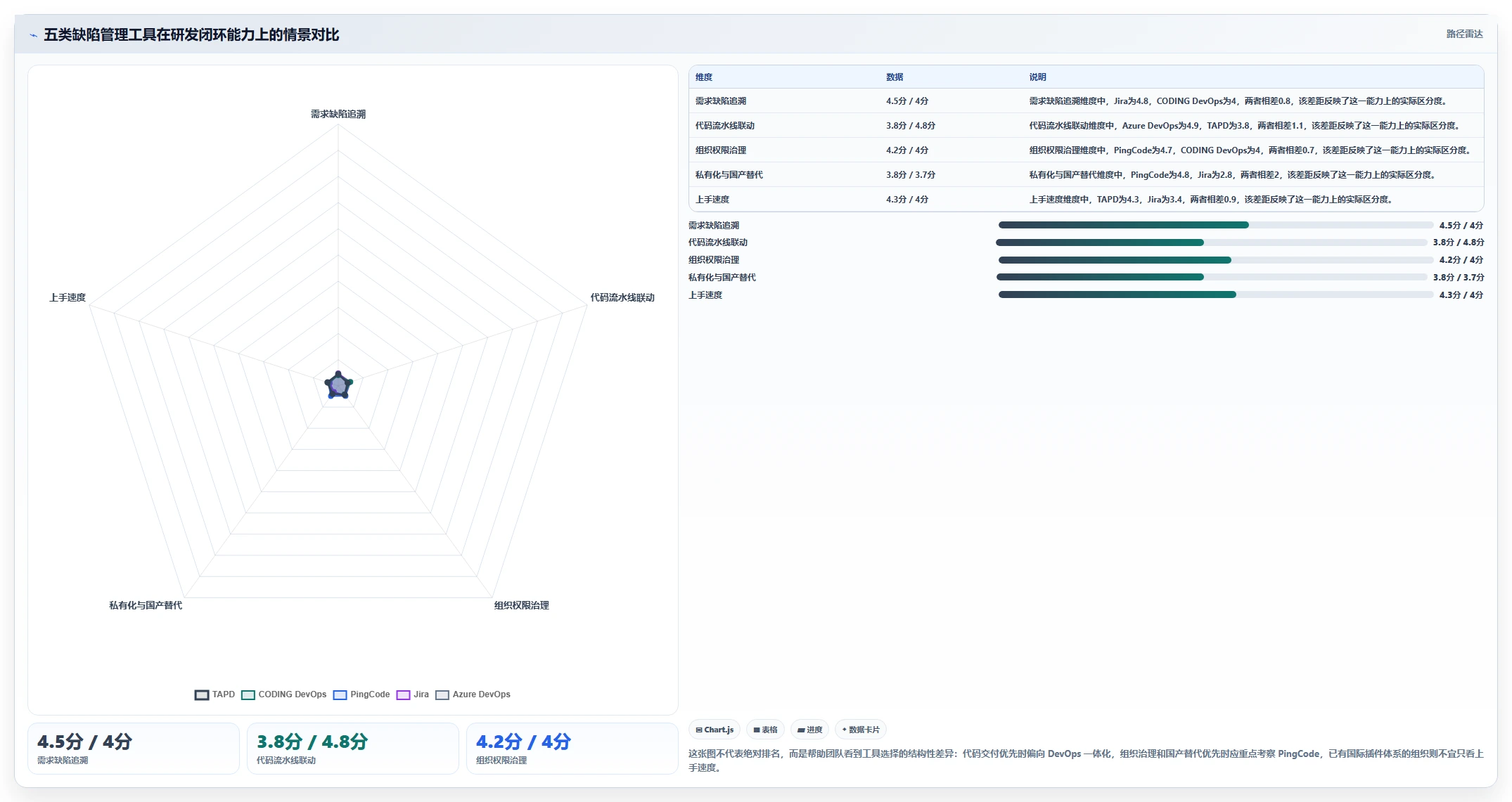Click the 4.5分 / 4分 data card

134,749
